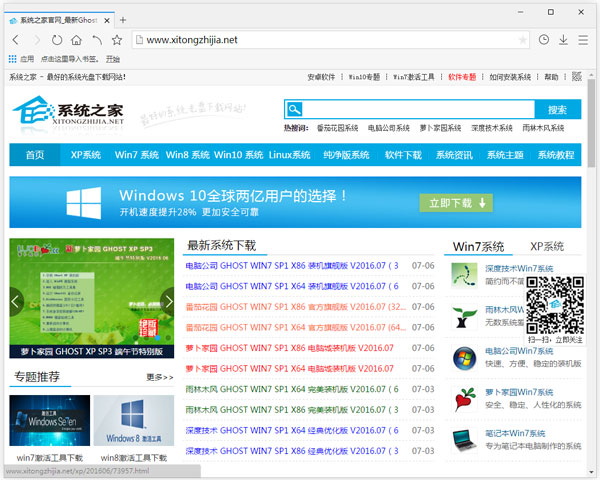The image size is (600, 480).
Task: Click the 雨林木风 sprout icon
Action: coord(464,317)
